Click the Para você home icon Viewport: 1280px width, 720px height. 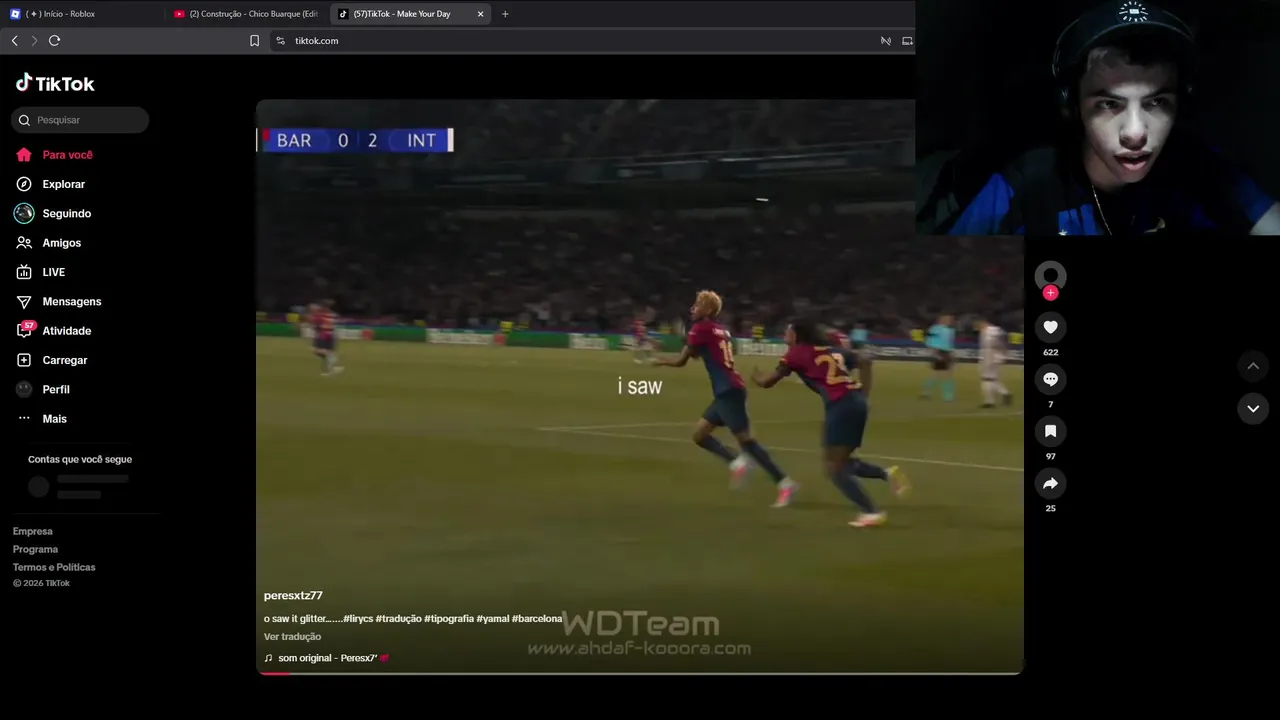[x=24, y=155]
